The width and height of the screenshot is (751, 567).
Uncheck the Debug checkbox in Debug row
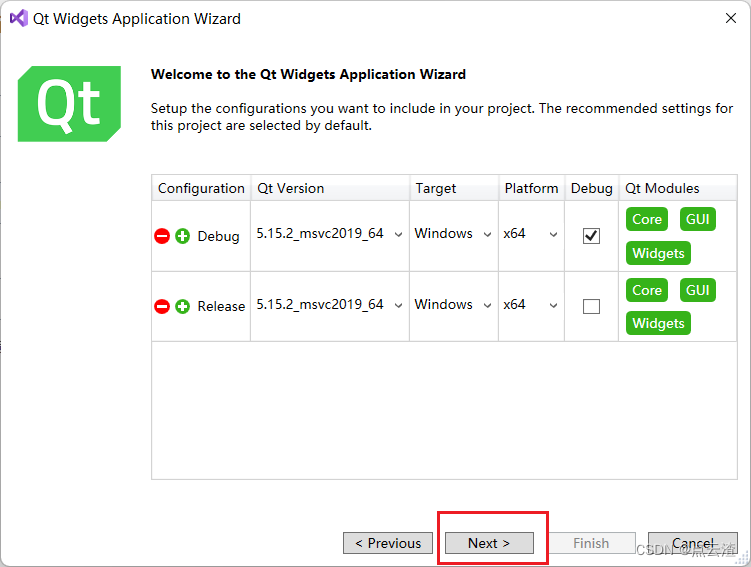(x=592, y=236)
